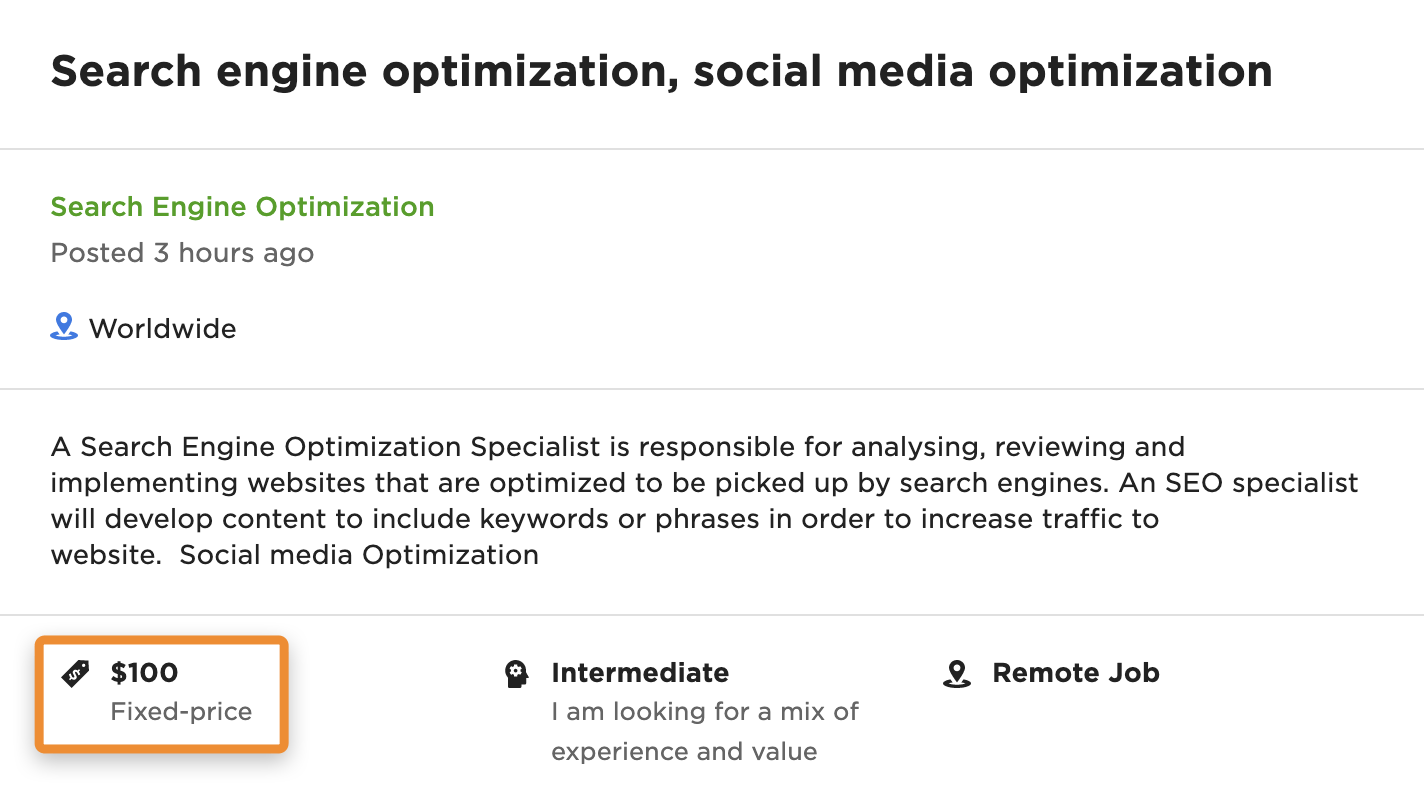
Task: Click "A Search Engine Optimization Specialist" in description
Action: pyautogui.click(x=325, y=446)
